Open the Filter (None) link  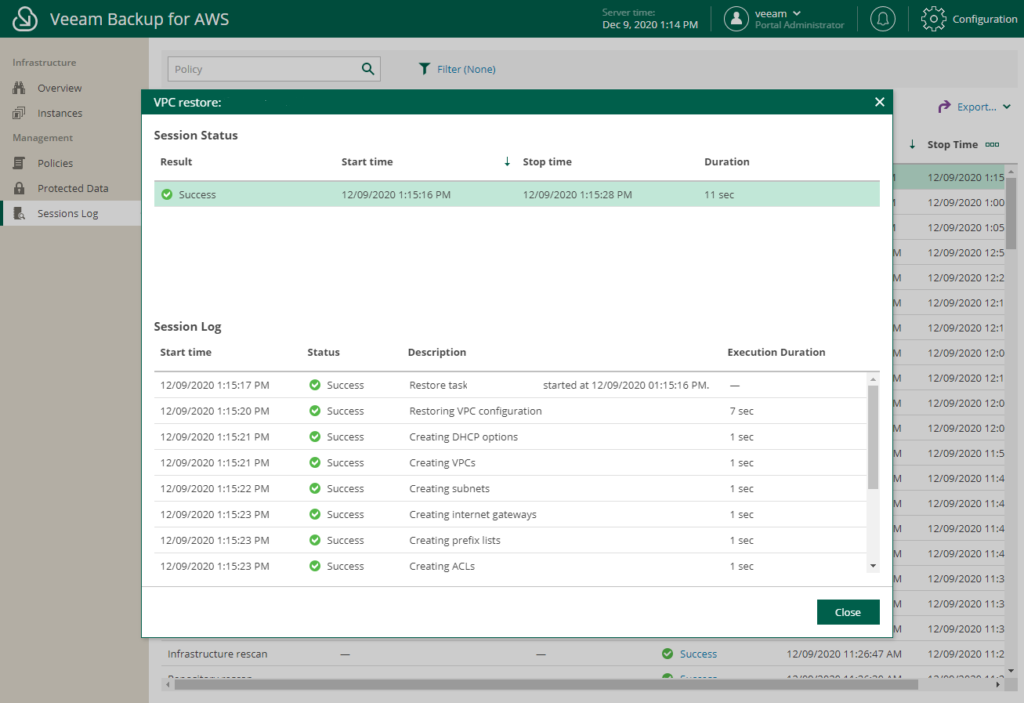point(466,69)
